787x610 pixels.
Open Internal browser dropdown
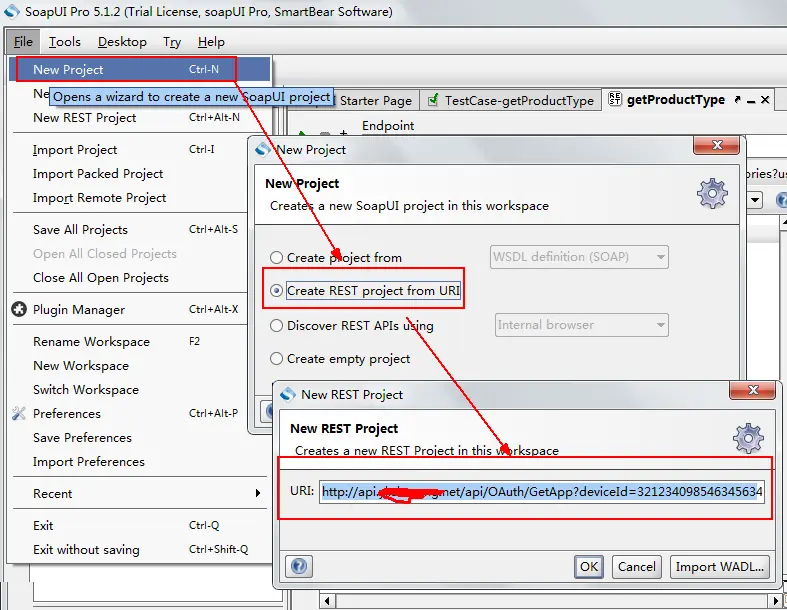[581, 325]
